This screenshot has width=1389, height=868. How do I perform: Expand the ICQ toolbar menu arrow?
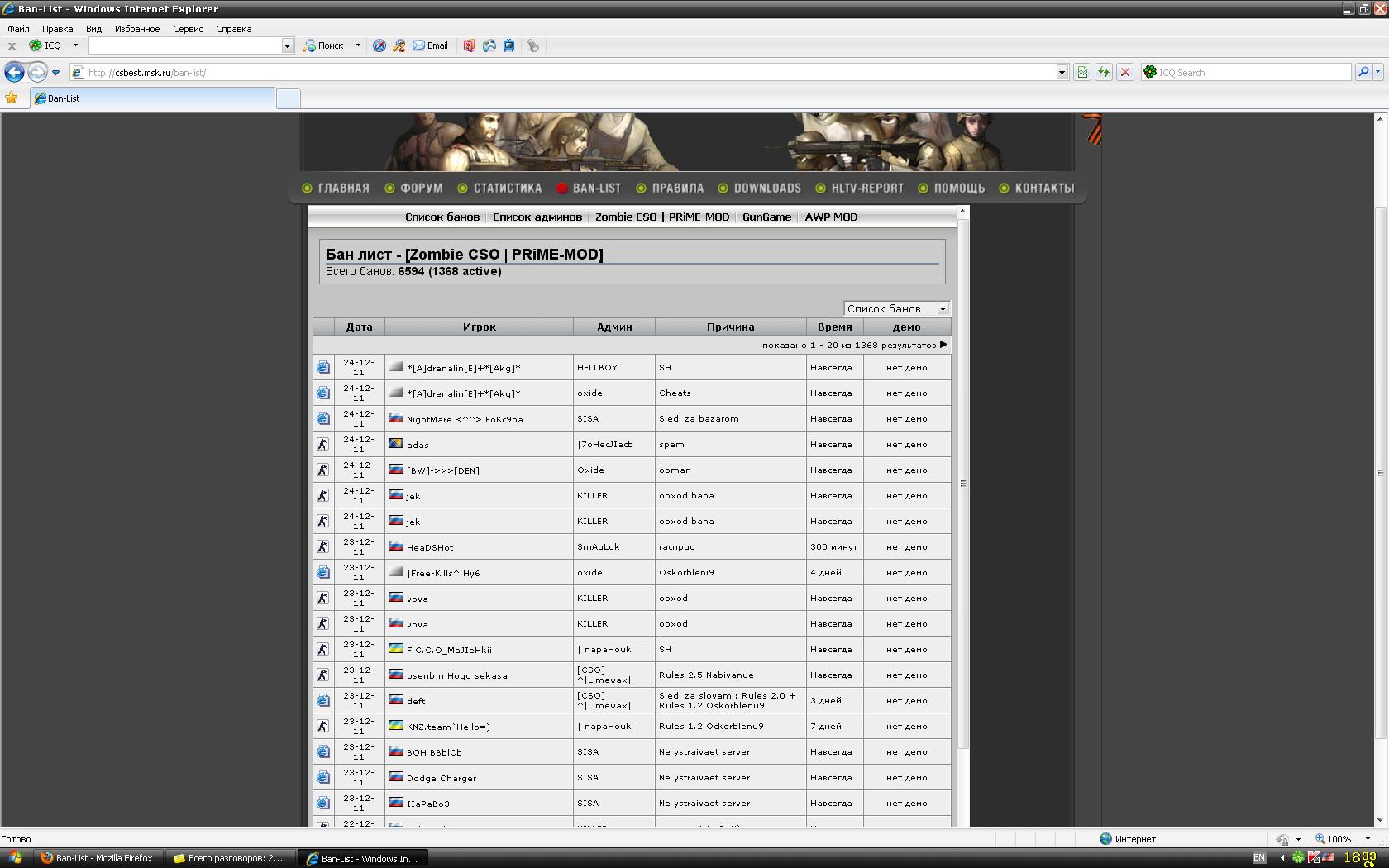75,45
